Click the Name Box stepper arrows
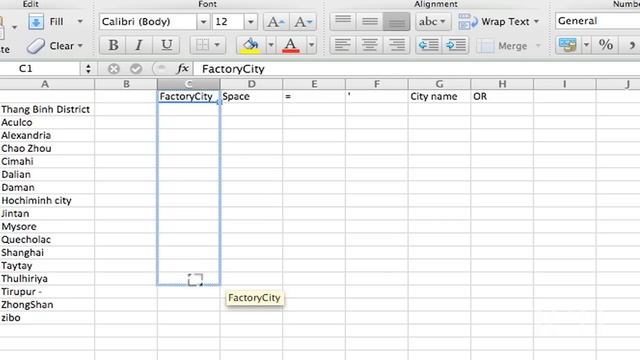 coord(88,69)
